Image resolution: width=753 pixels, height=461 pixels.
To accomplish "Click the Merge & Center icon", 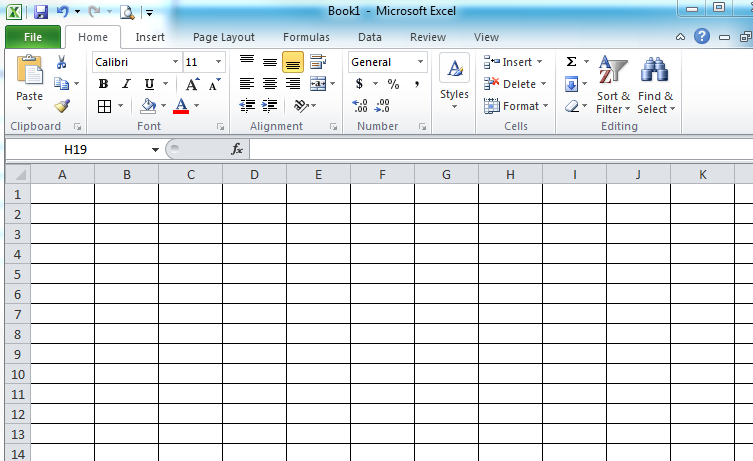I will [x=317, y=84].
